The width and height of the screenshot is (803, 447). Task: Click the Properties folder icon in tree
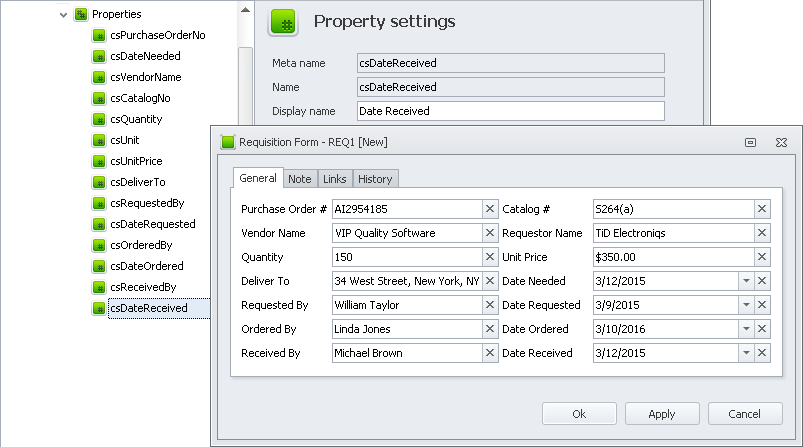pyautogui.click(x=81, y=14)
